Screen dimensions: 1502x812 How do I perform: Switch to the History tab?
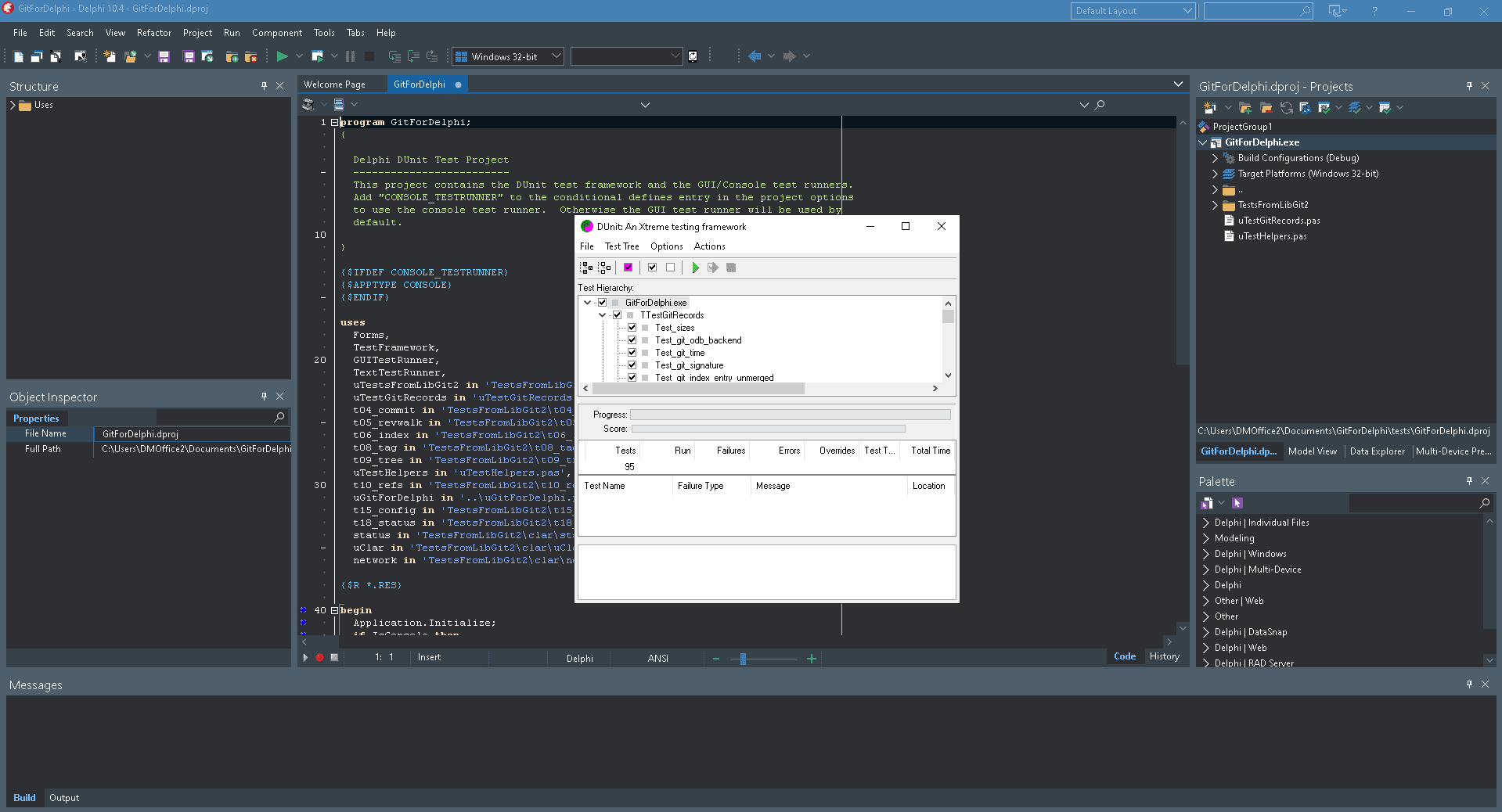click(1164, 656)
